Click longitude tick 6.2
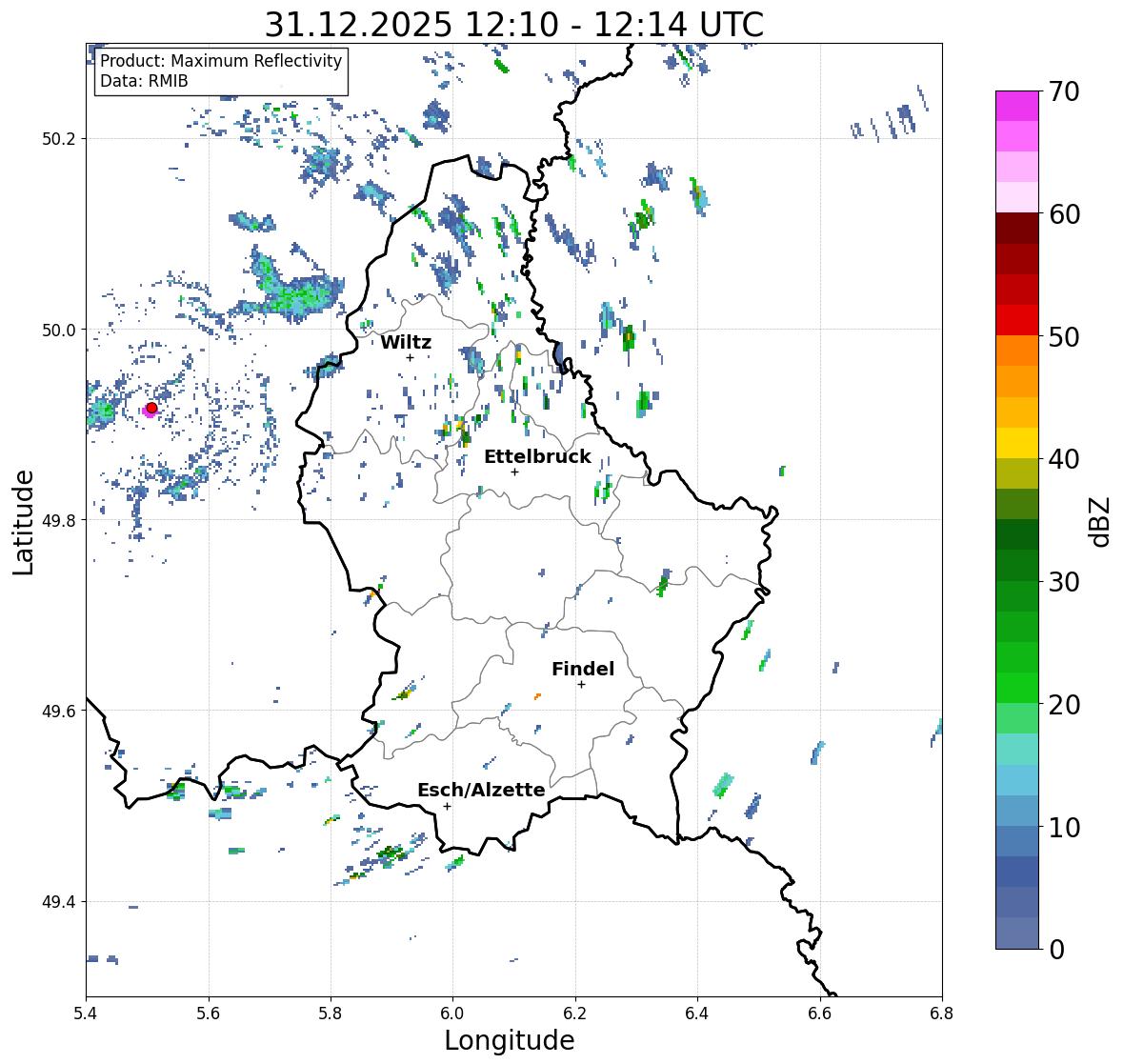This screenshot has width=1123, height=1064. click(x=575, y=1013)
